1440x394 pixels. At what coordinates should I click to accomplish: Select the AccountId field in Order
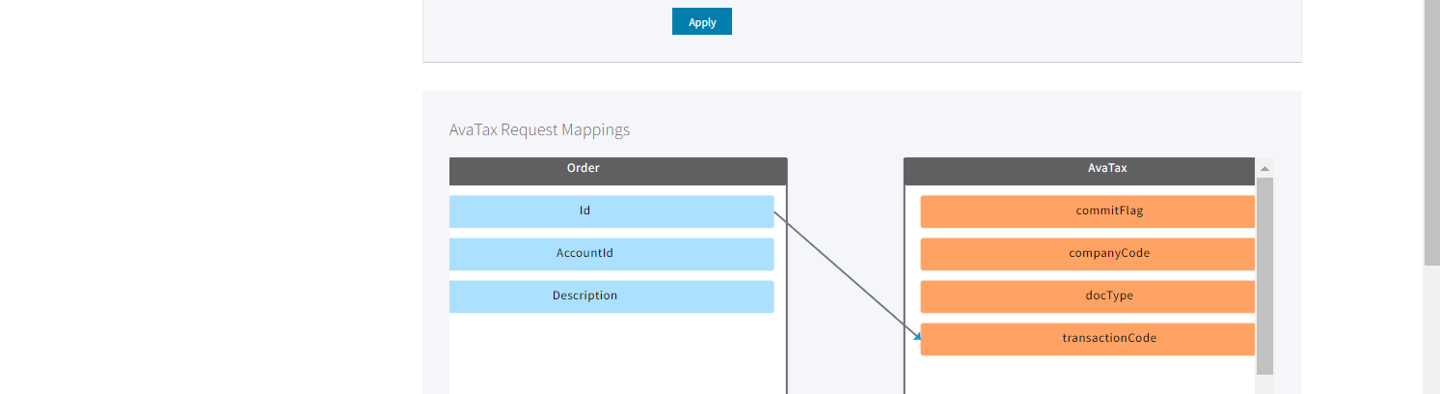click(x=611, y=254)
